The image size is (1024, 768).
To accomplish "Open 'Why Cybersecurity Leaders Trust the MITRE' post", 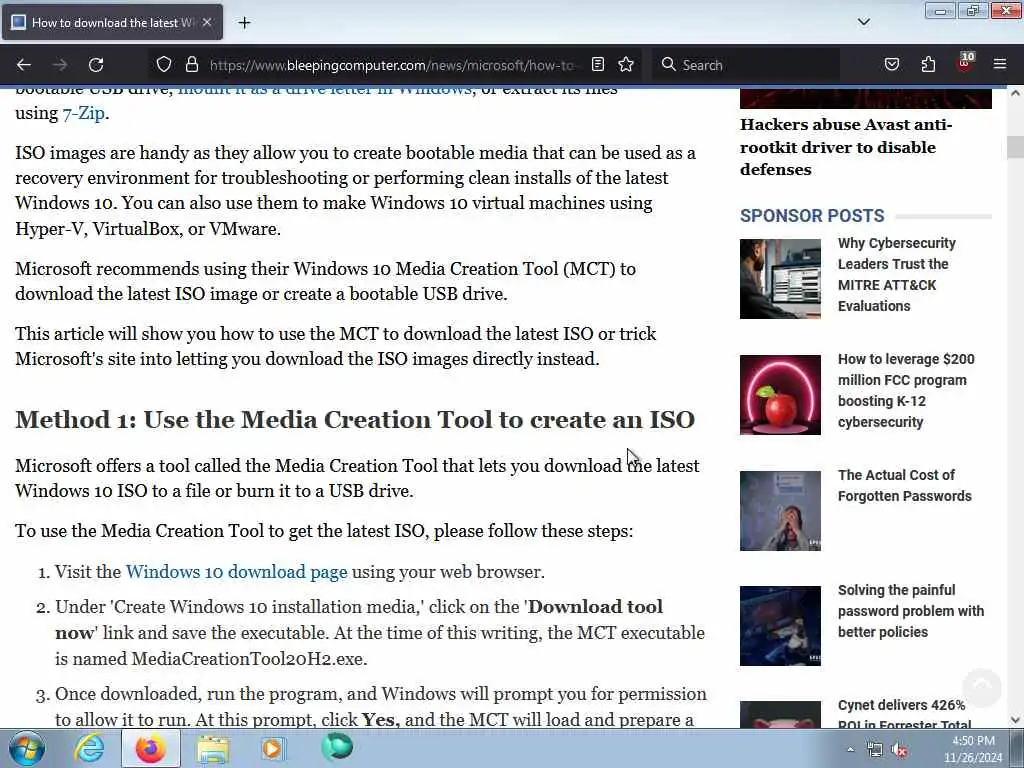I will point(897,274).
